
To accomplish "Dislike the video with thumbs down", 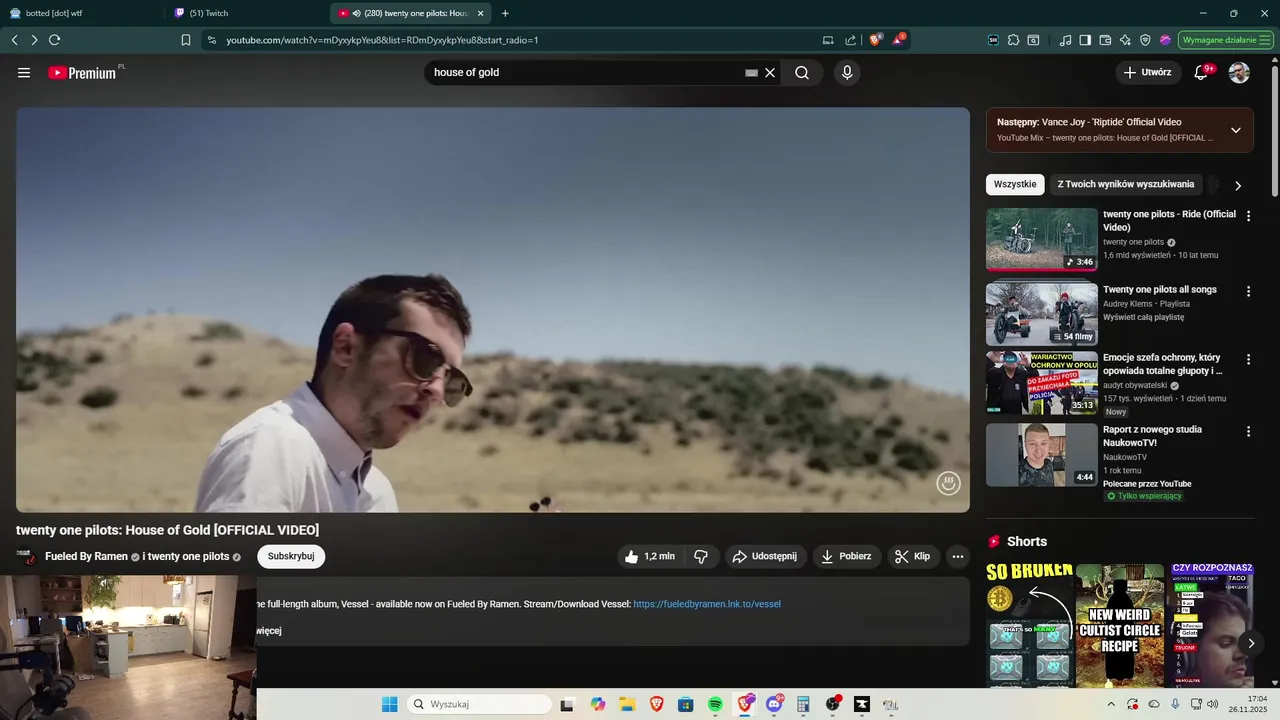I will (701, 557).
